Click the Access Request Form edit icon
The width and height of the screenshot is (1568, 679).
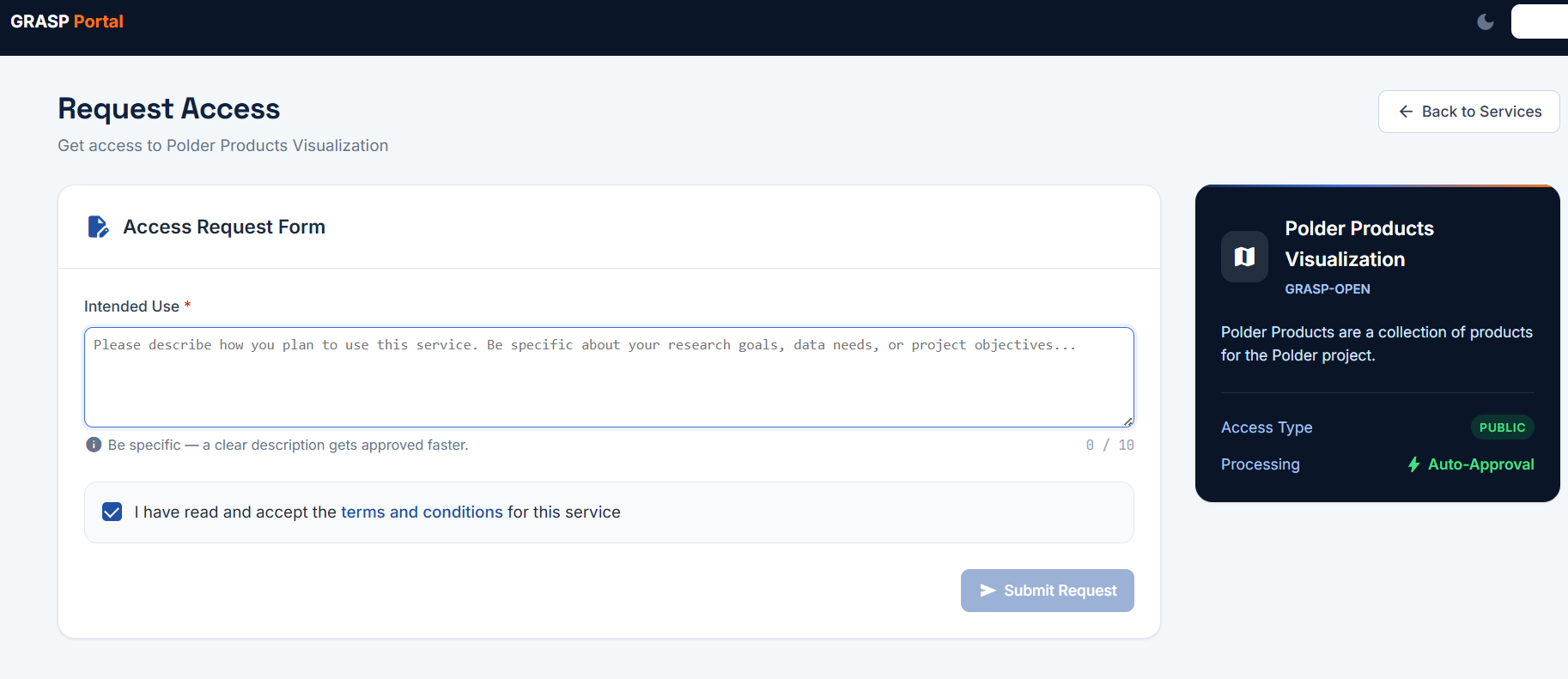pos(99,227)
